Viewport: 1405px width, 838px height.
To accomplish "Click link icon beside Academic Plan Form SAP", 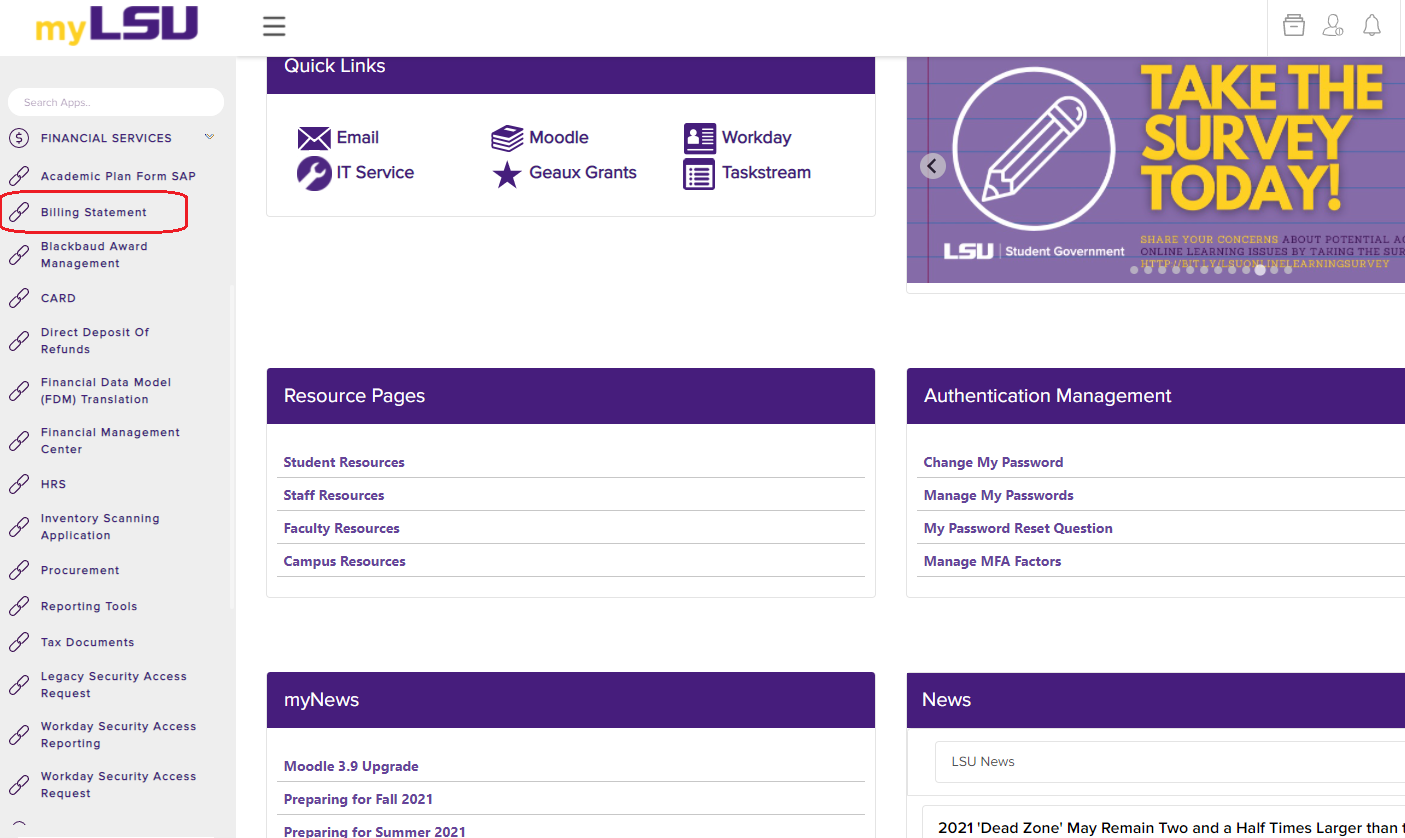I will [18, 176].
